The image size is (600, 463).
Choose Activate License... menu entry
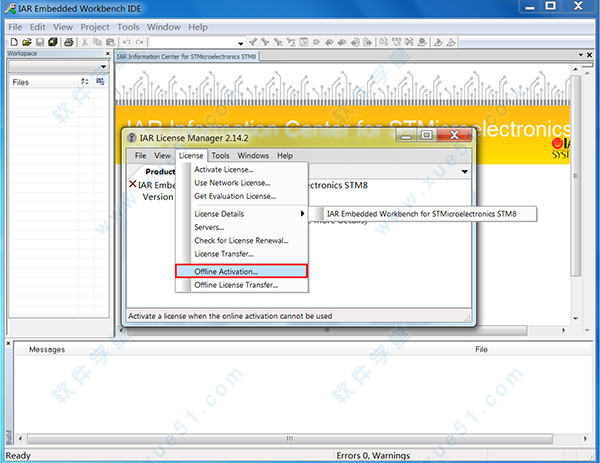pos(242,170)
